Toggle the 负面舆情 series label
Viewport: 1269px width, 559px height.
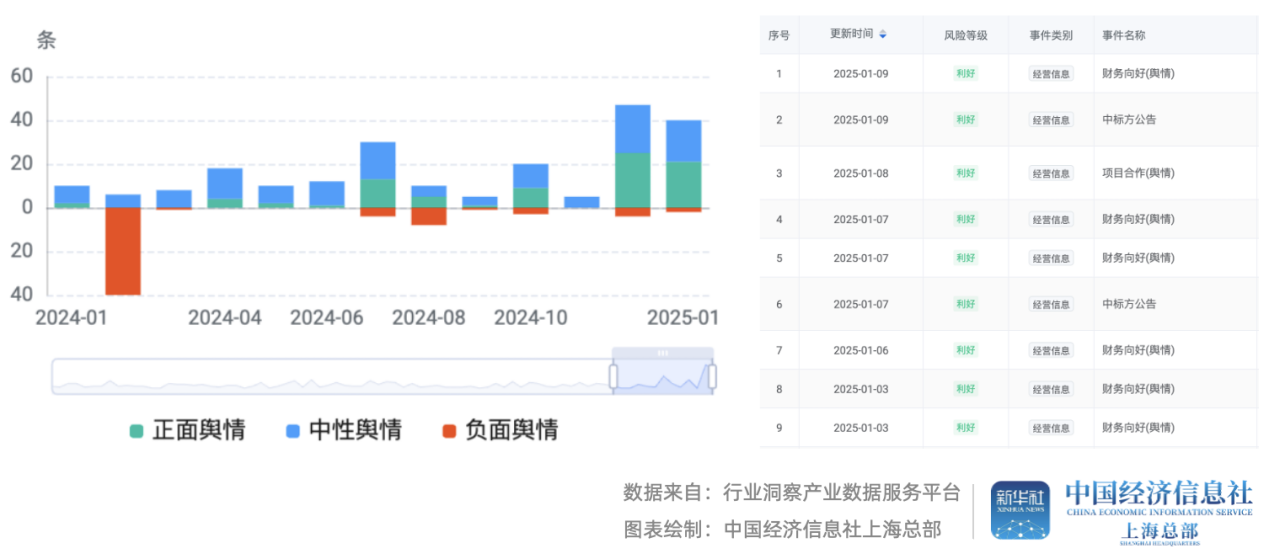coord(511,431)
